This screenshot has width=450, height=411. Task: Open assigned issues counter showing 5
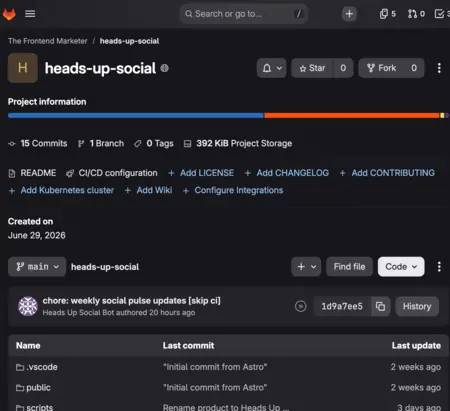[x=388, y=14]
